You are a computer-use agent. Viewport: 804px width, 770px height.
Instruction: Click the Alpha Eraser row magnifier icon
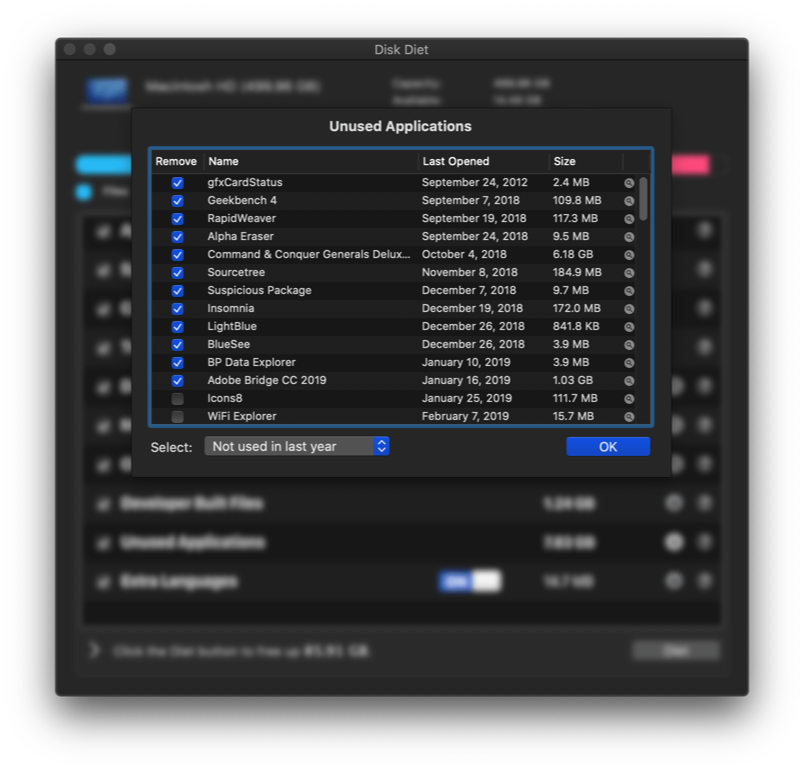tap(629, 237)
